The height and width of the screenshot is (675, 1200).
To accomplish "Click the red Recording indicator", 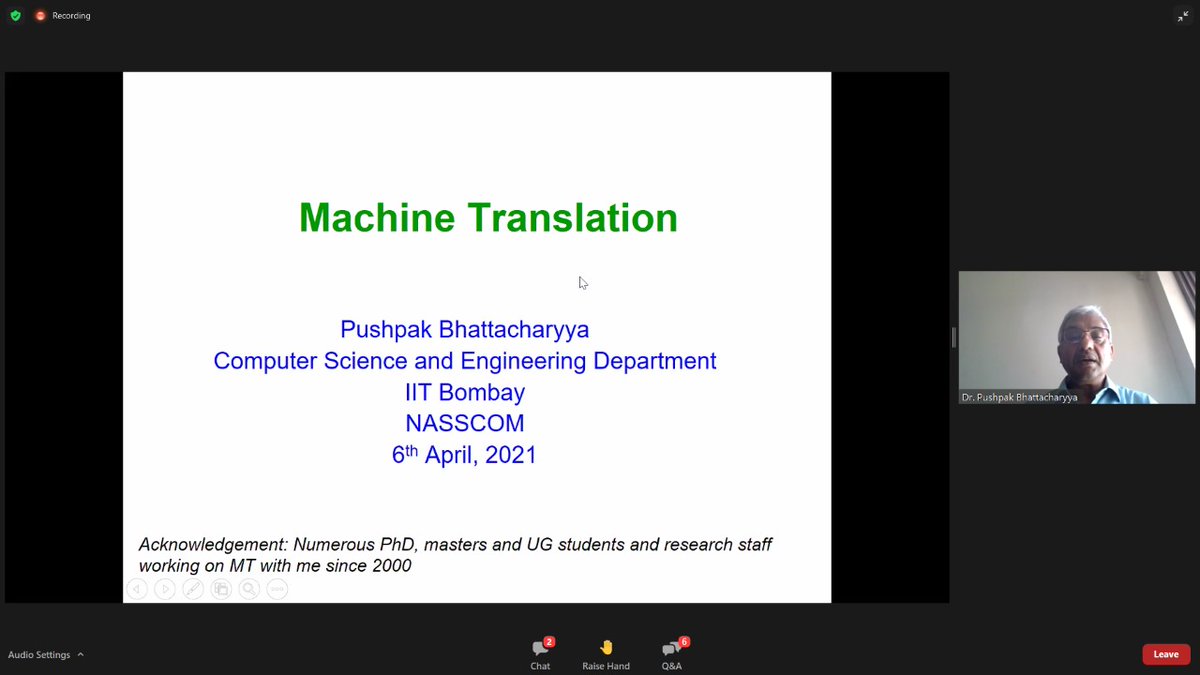I will point(62,16).
